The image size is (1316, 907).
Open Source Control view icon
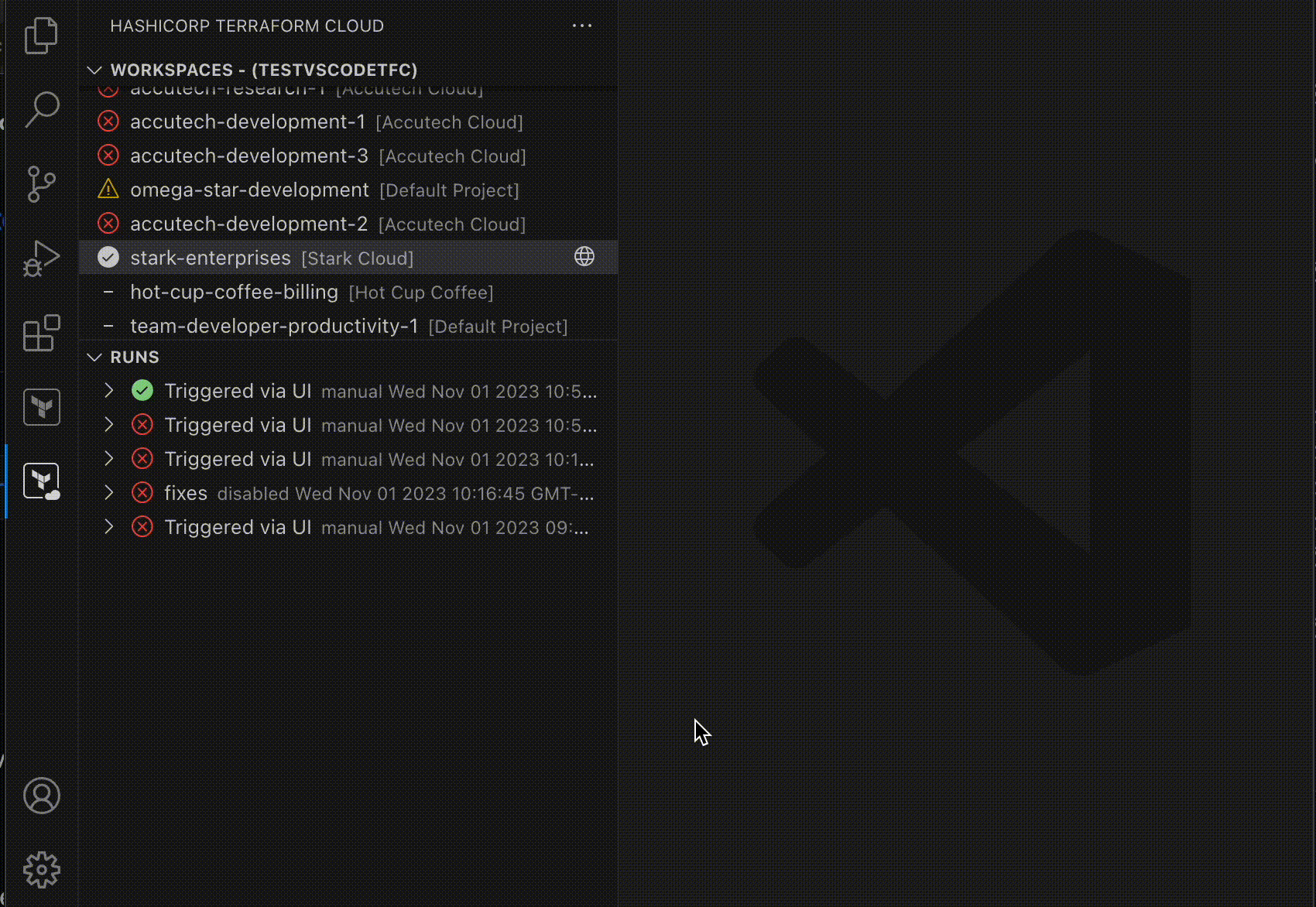pos(41,184)
